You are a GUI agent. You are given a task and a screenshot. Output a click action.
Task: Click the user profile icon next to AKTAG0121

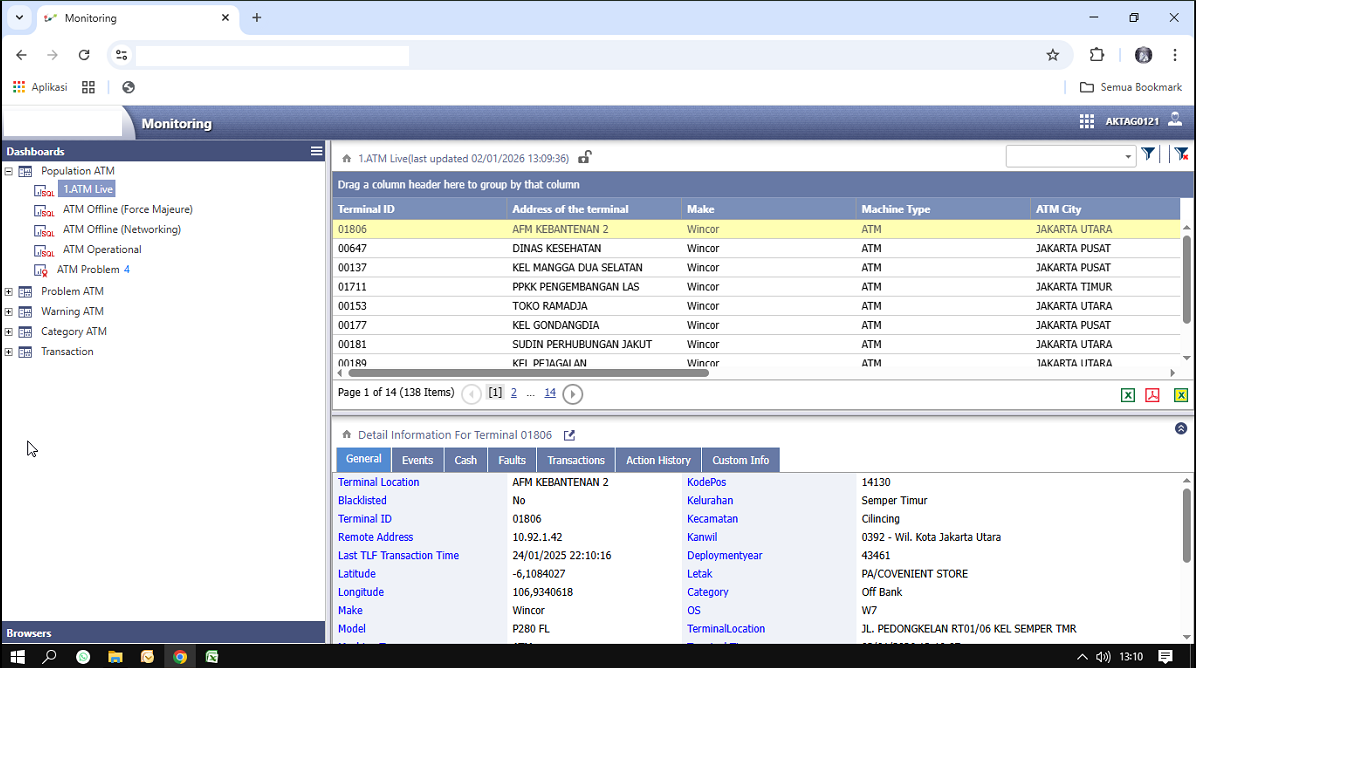pyautogui.click(x=1175, y=120)
